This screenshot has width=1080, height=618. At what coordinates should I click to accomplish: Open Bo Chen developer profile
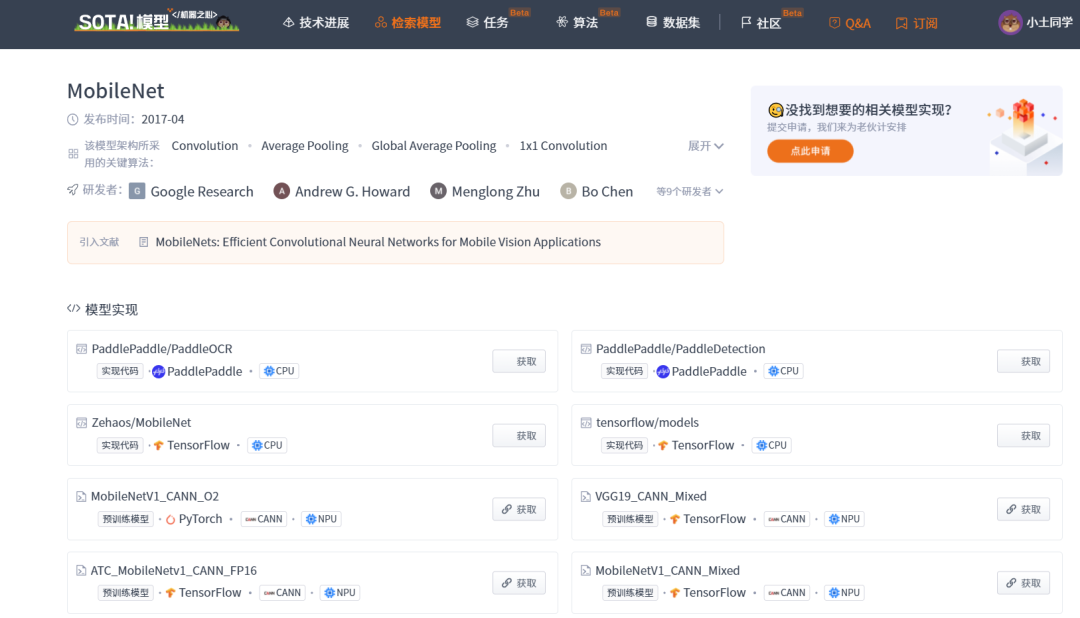[607, 192]
